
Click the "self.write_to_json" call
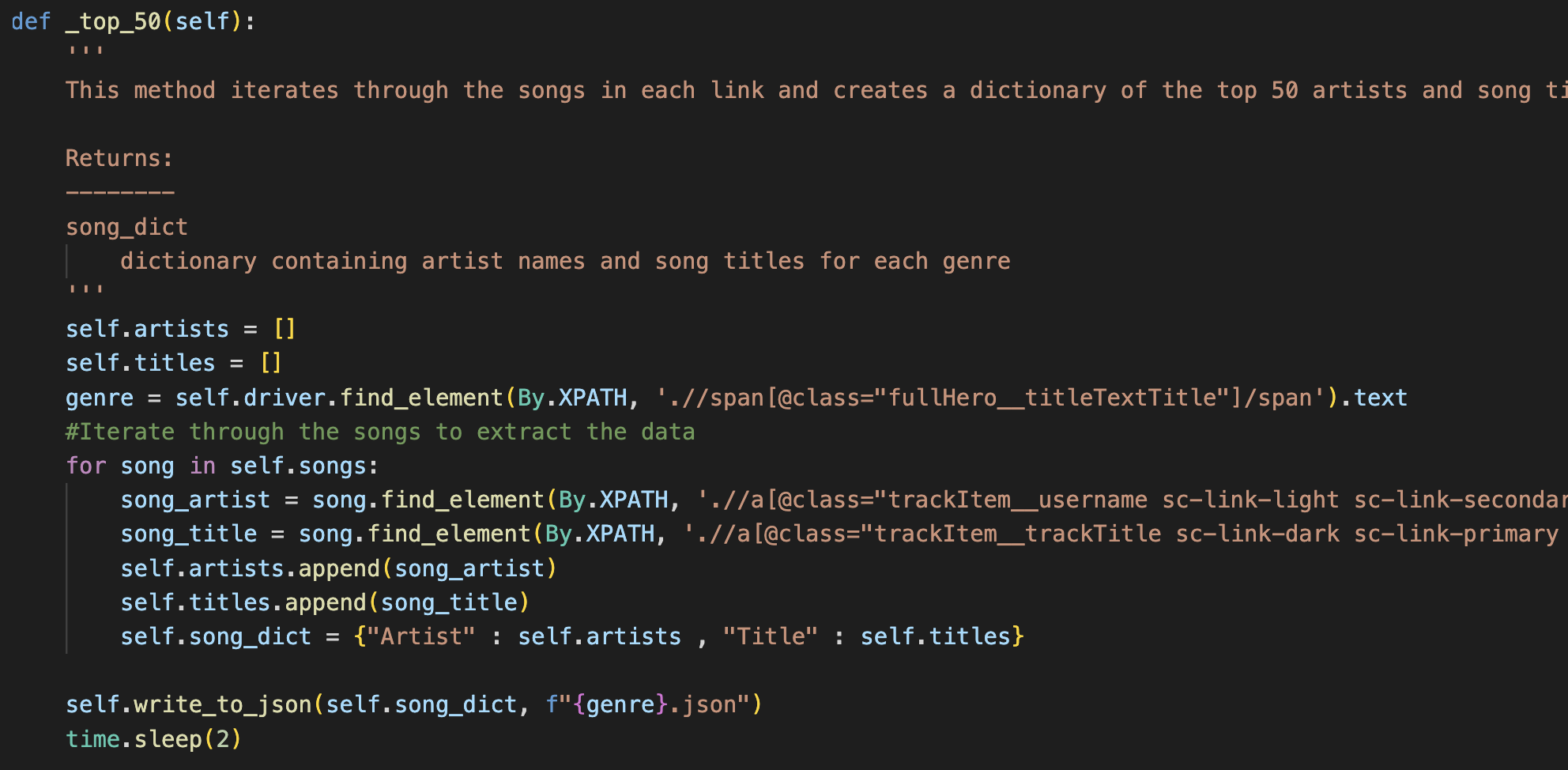414,704
